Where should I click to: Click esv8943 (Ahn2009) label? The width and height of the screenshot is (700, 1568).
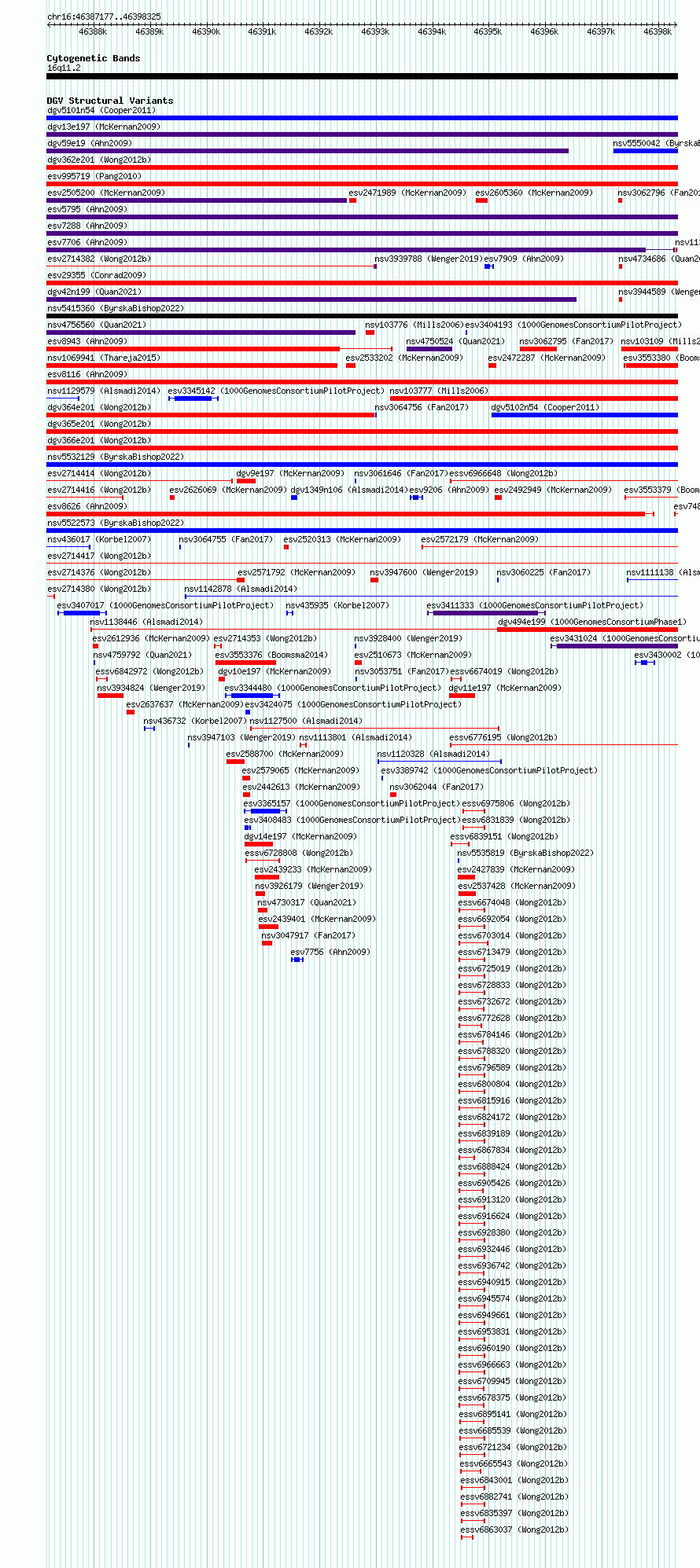tap(87, 341)
